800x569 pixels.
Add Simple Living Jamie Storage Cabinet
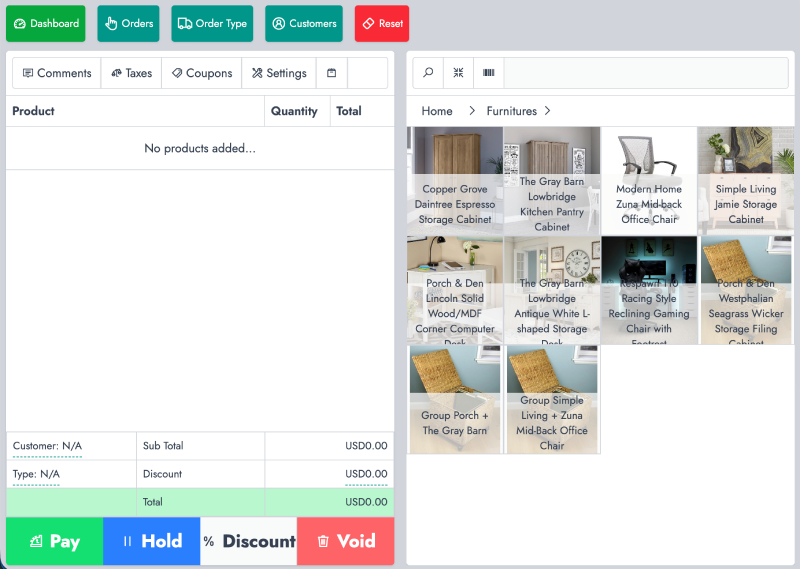pos(746,181)
